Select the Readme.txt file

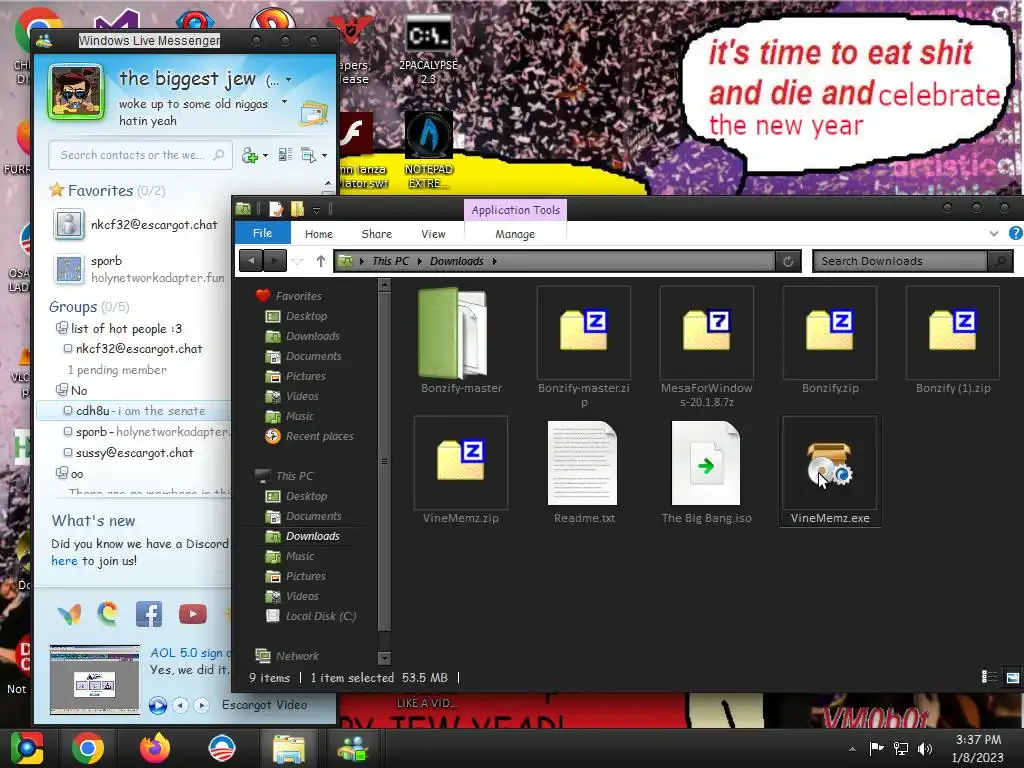pyautogui.click(x=583, y=472)
